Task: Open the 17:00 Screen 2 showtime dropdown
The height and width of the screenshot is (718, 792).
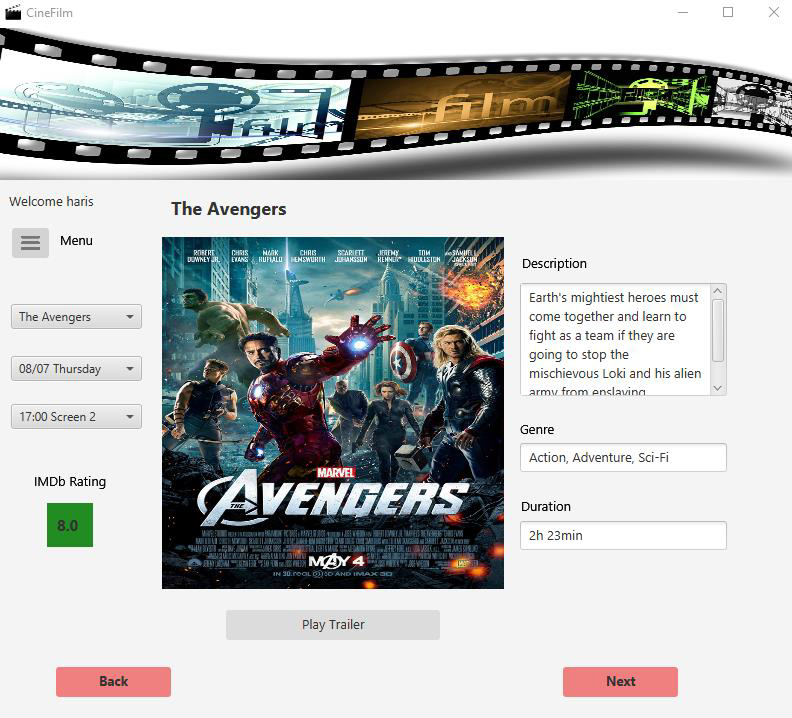Action: click(76, 417)
